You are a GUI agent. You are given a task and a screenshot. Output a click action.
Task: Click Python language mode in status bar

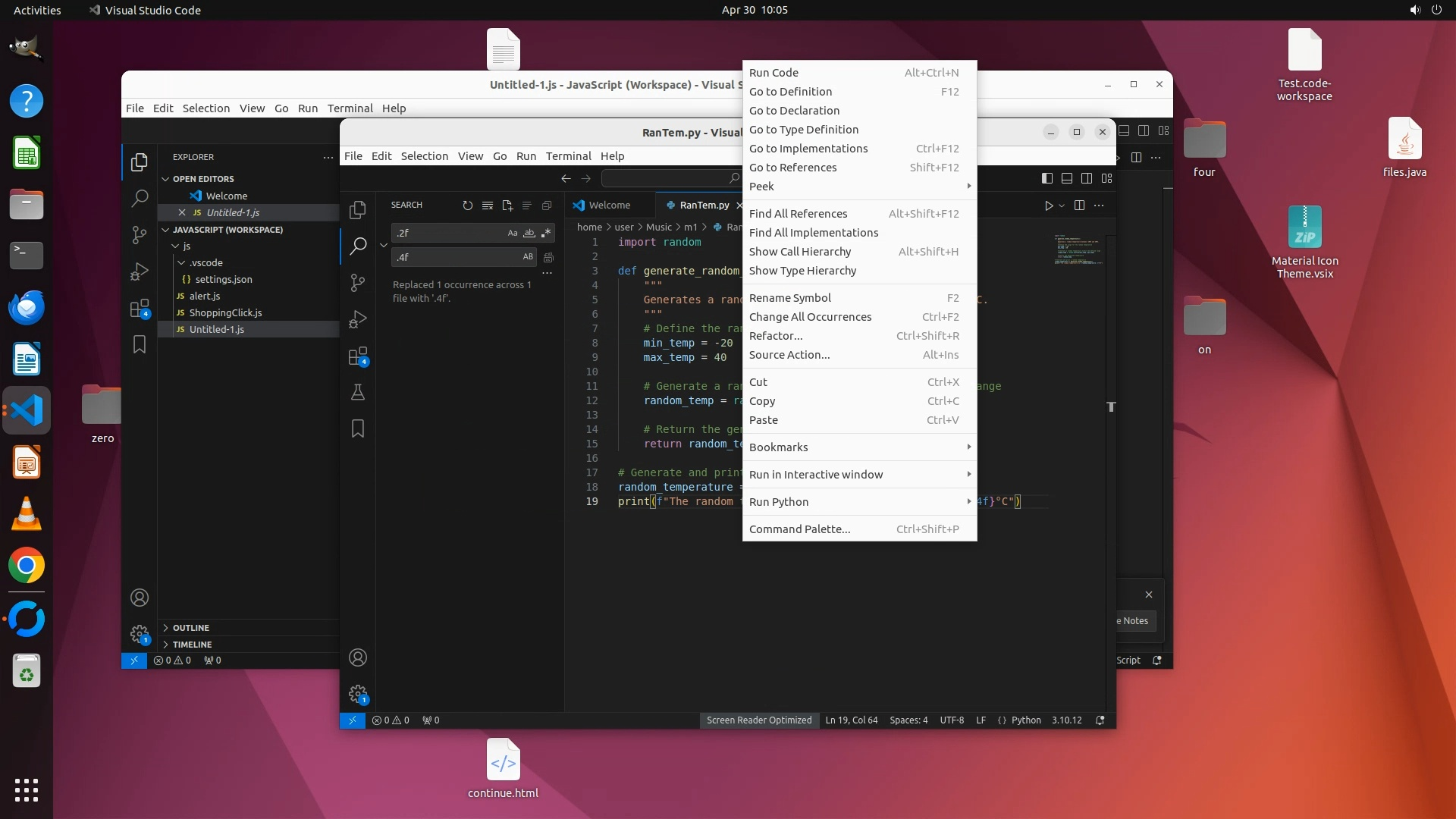click(1025, 720)
